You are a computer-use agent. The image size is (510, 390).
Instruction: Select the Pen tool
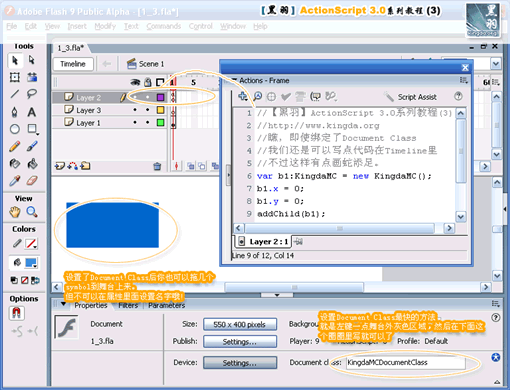(15, 112)
